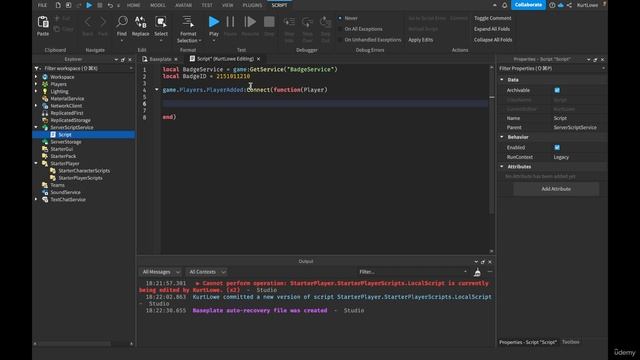Switch to the PLUGINS ribbon tab
Image resolution: width=640 pixels, height=360 pixels.
click(252, 5)
